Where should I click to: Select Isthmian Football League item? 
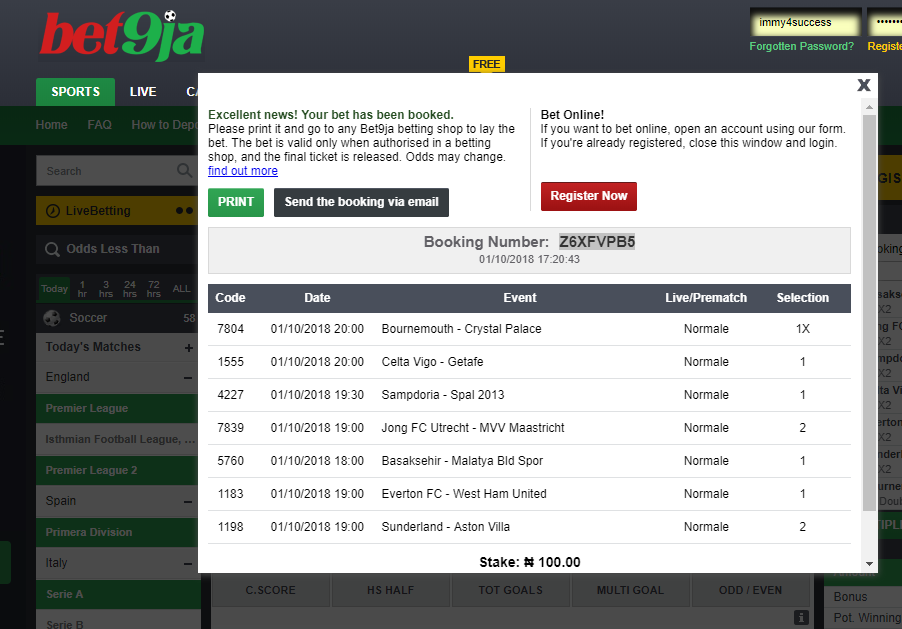[117, 439]
